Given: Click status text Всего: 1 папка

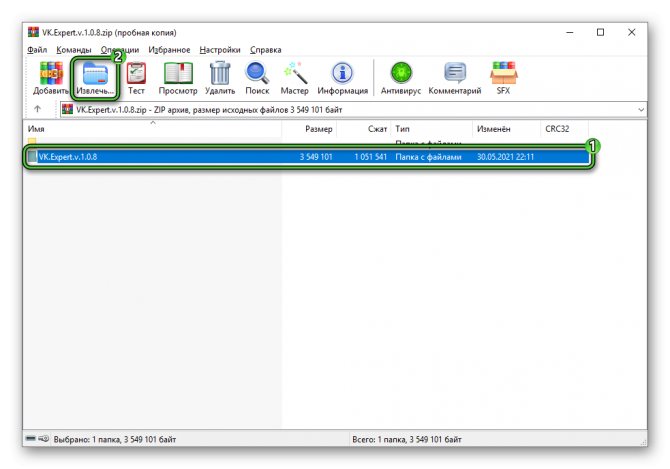Looking at the screenshot, I should point(407,439).
